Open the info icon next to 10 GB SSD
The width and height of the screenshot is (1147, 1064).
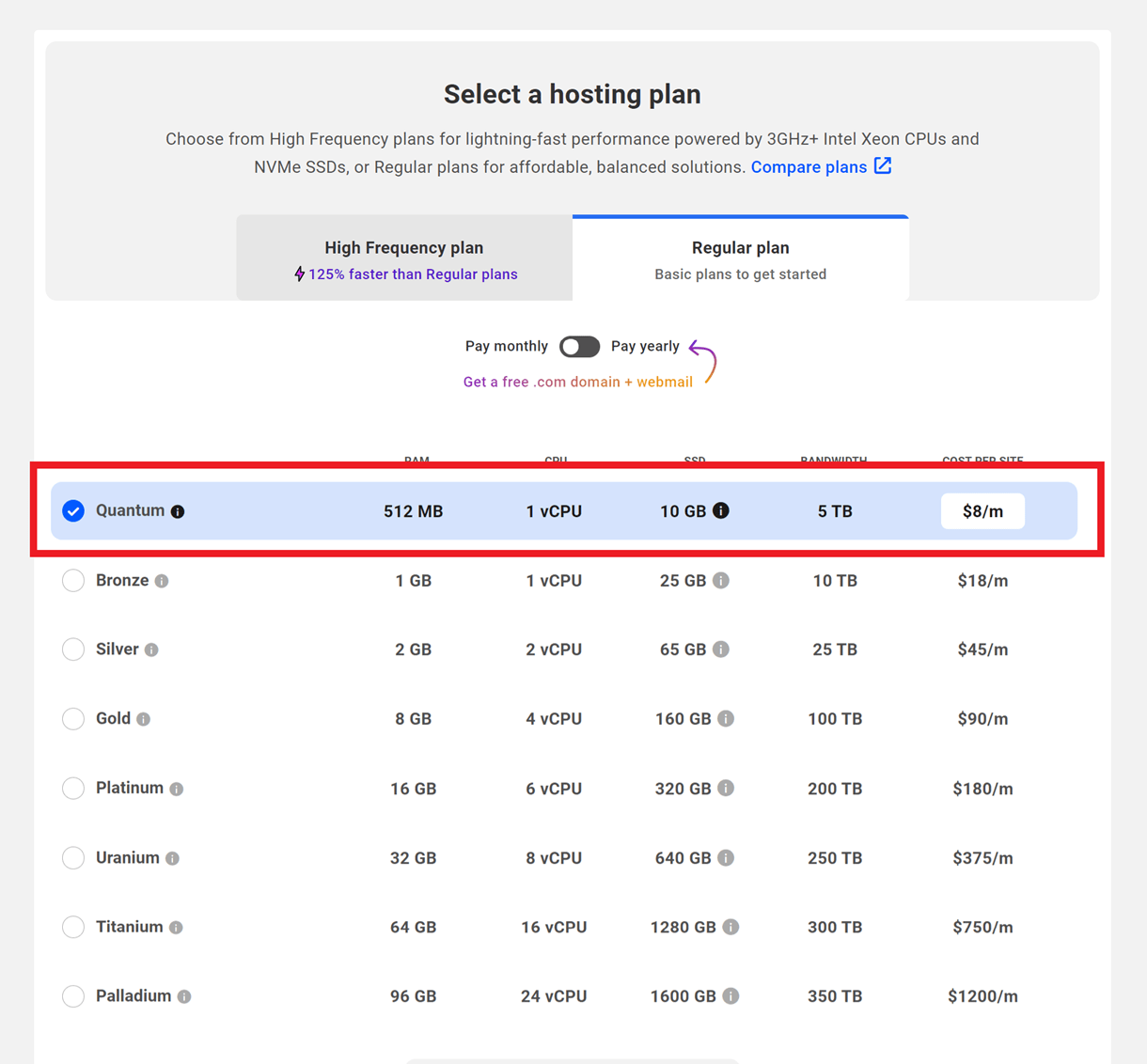[x=721, y=510]
